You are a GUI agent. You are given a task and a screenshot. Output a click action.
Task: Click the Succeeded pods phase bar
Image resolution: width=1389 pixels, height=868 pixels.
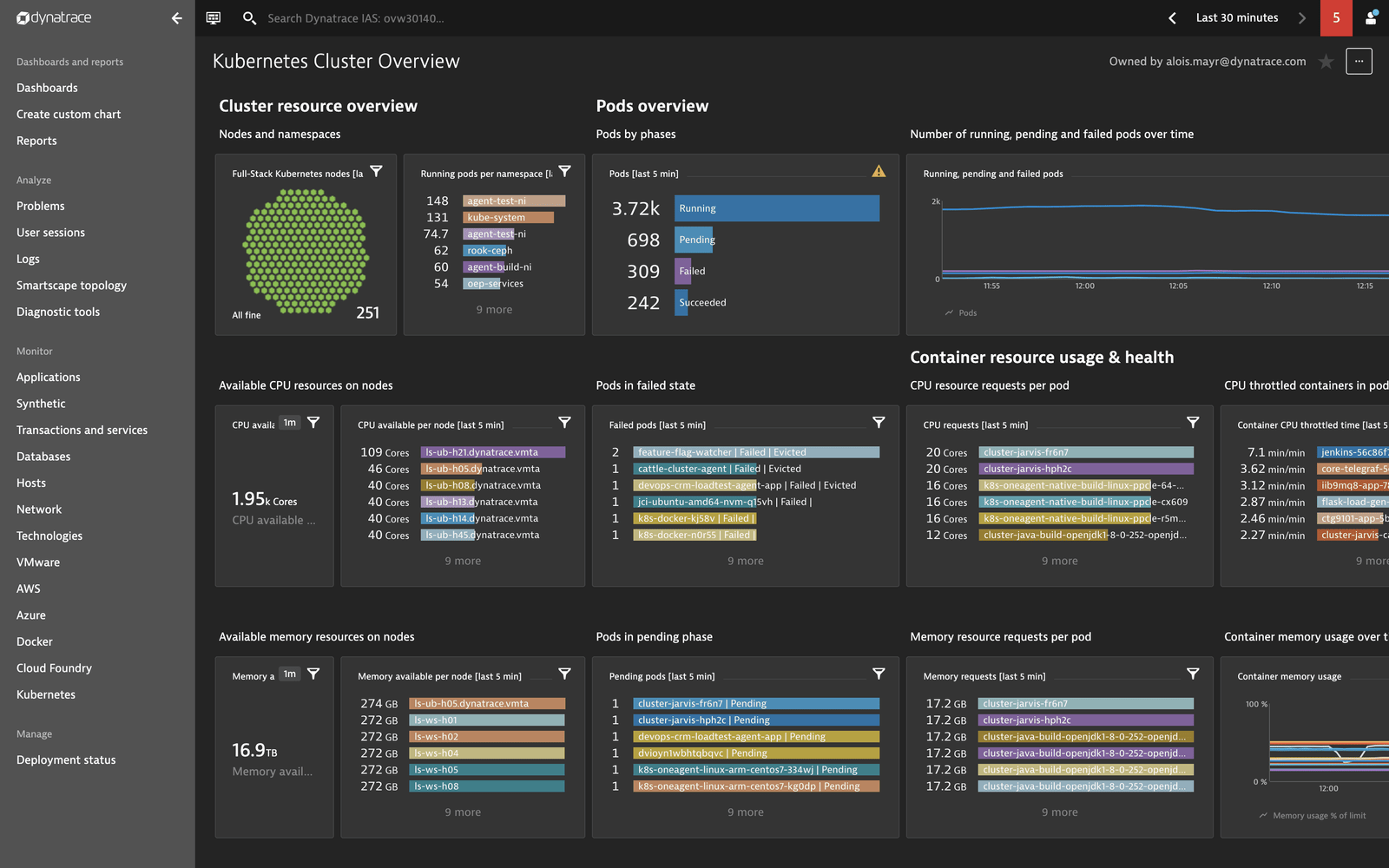coord(681,302)
